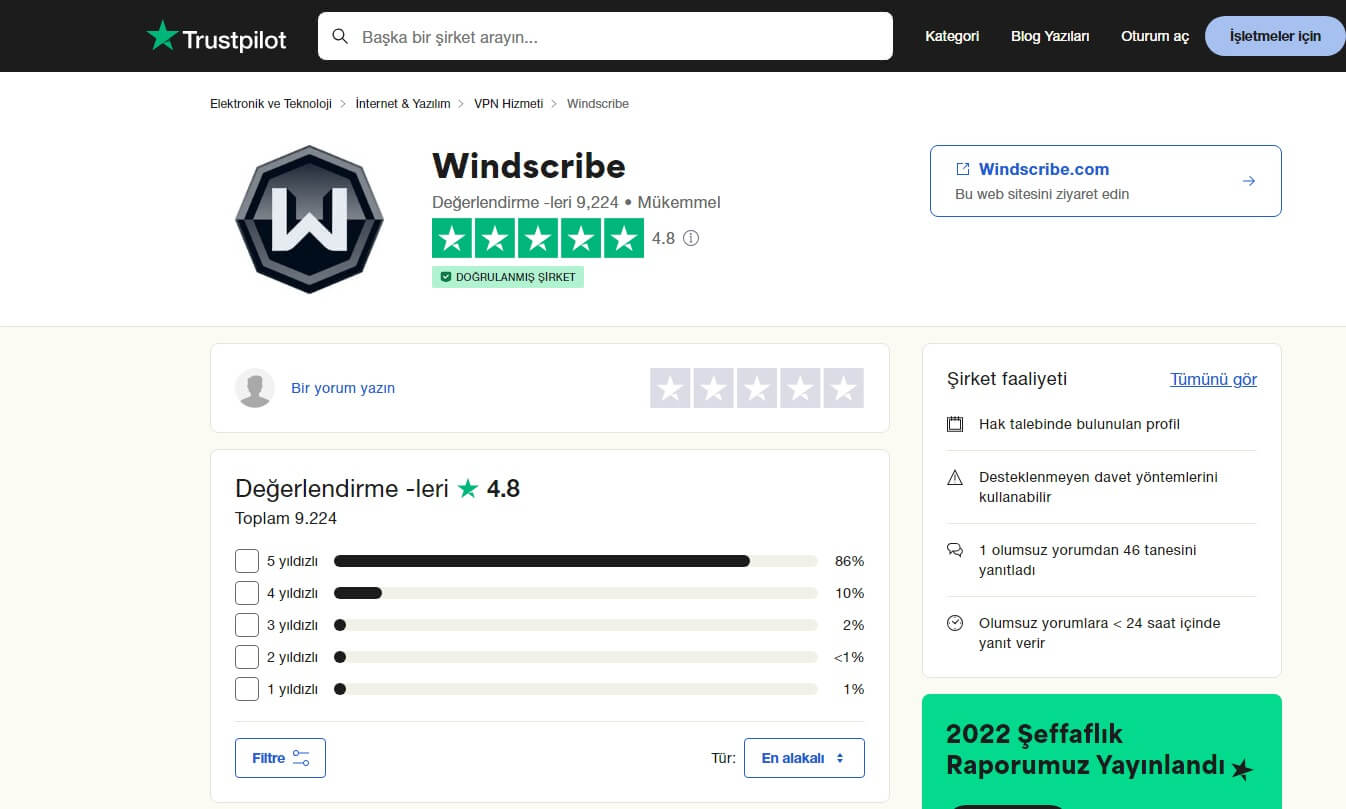Click the Windscribe.com link text
This screenshot has width=1346, height=809.
(1044, 169)
